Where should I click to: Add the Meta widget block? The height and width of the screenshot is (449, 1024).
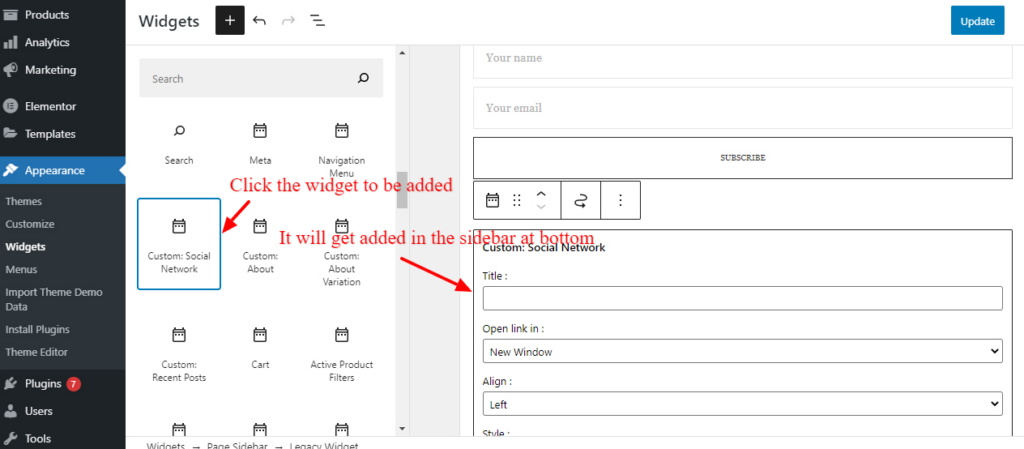[260, 143]
